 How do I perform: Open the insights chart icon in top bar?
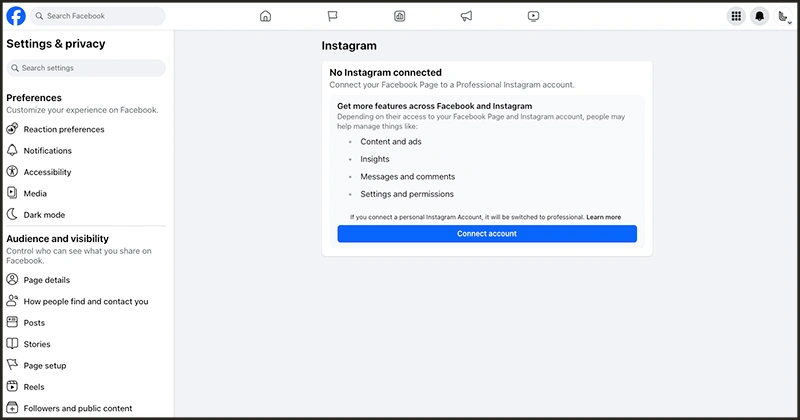pos(399,16)
